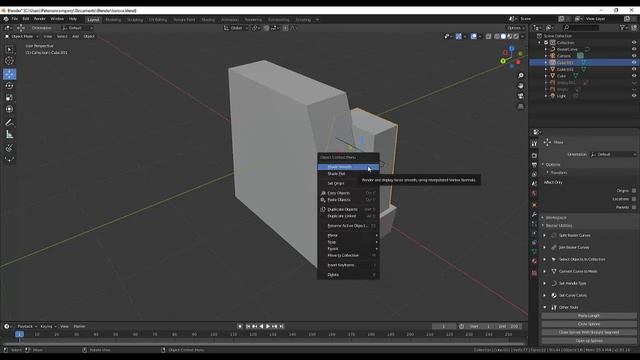640x360 pixels.
Task: Collapse the Other Tools section
Action: tap(544, 307)
